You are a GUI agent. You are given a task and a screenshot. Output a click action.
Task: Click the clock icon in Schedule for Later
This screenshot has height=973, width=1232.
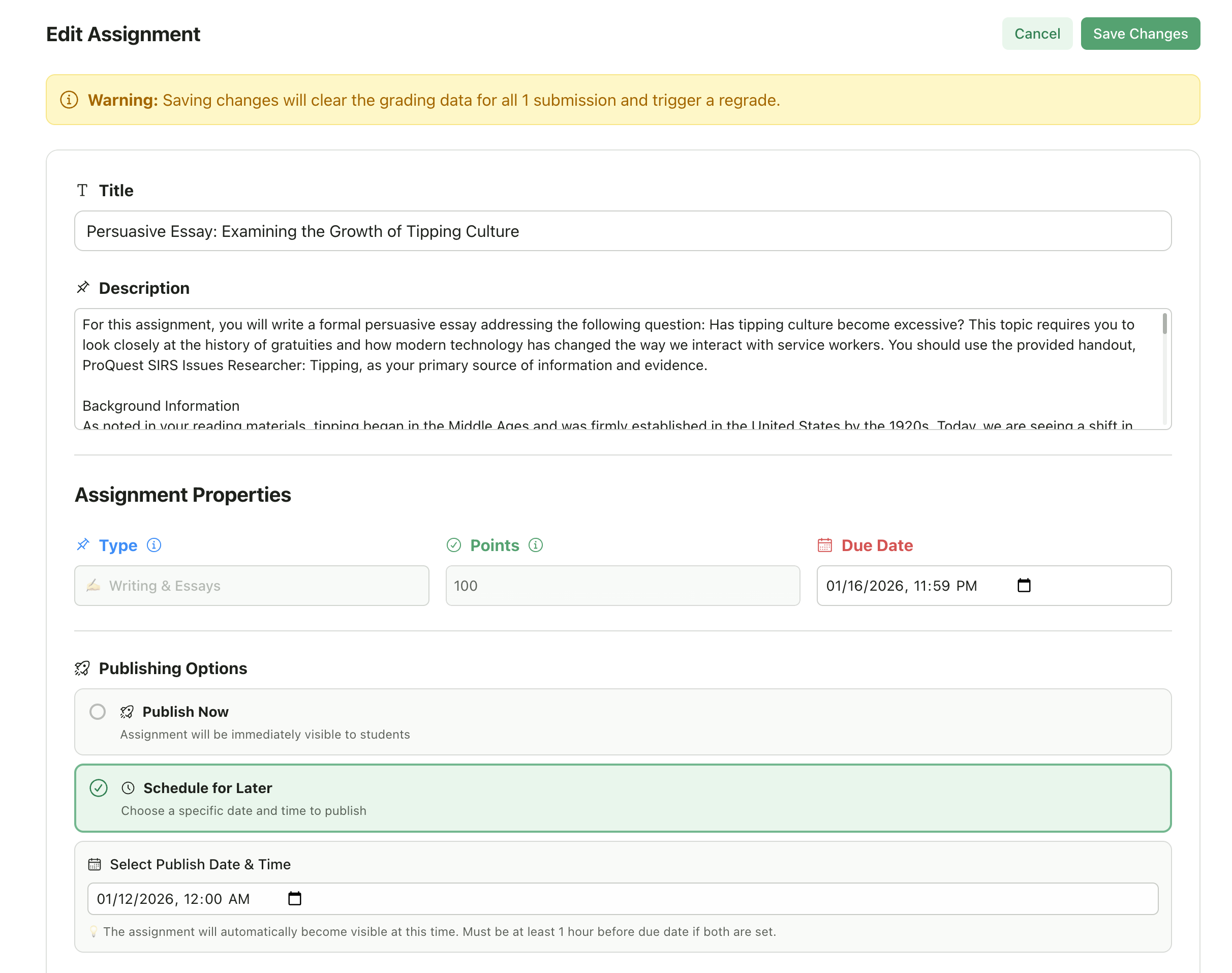[128, 788]
